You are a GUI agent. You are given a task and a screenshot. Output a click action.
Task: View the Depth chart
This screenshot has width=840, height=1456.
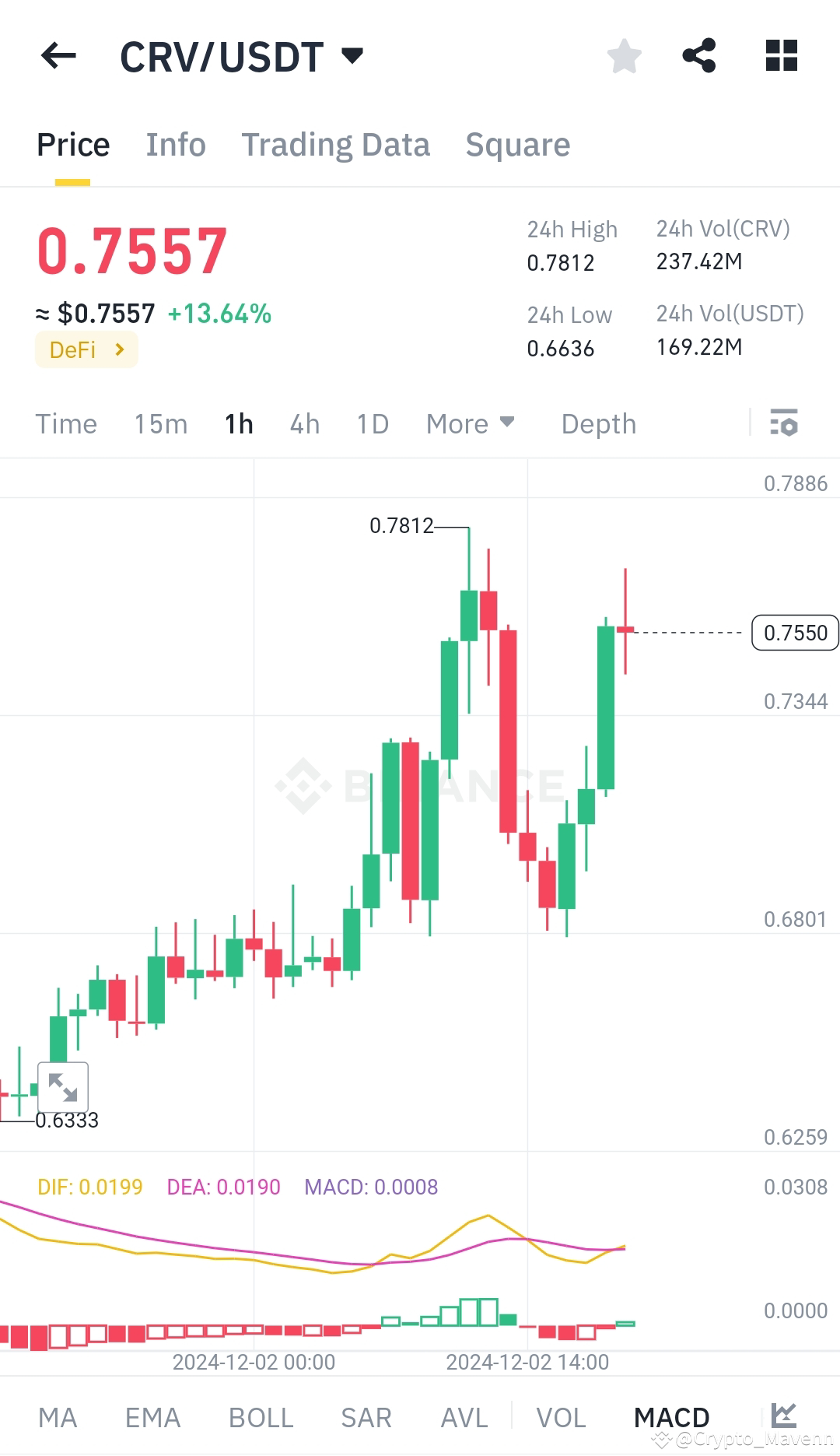click(x=597, y=423)
